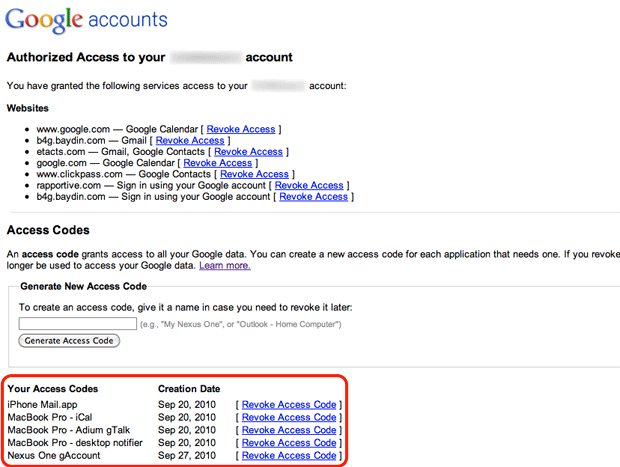Click the 'Your Access Codes' header
This screenshot has height=467, width=620.
[53, 389]
